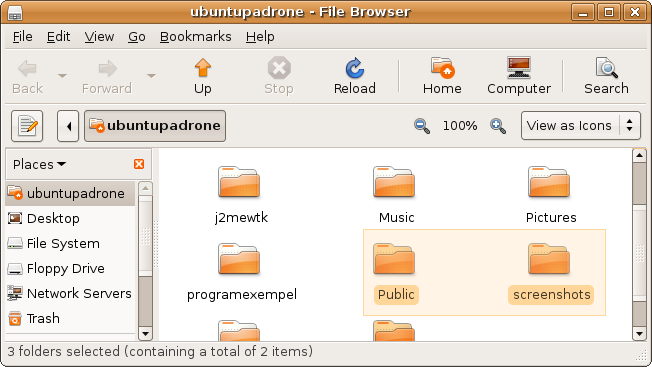
Task: Go up one folder with Up arrow
Action: pyautogui.click(x=203, y=76)
